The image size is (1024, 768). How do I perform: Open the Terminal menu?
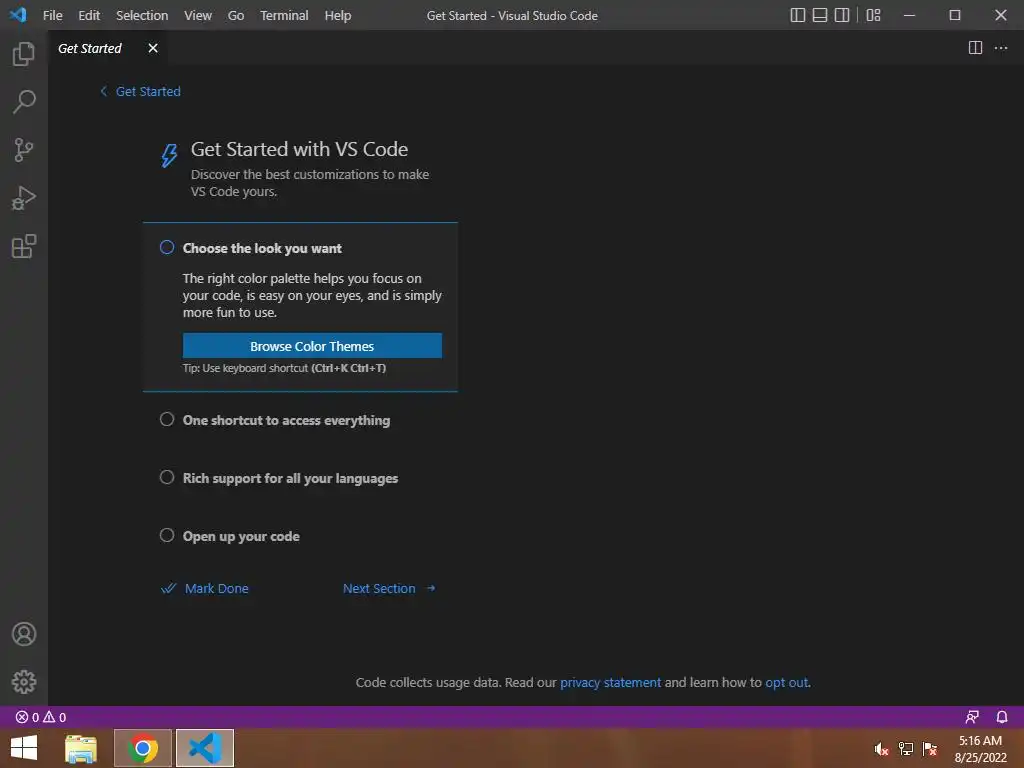pos(284,15)
